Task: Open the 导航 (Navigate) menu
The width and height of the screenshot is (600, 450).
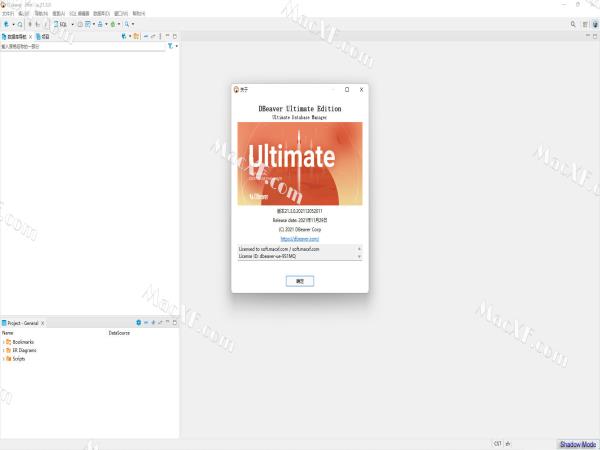Action: [41, 13]
